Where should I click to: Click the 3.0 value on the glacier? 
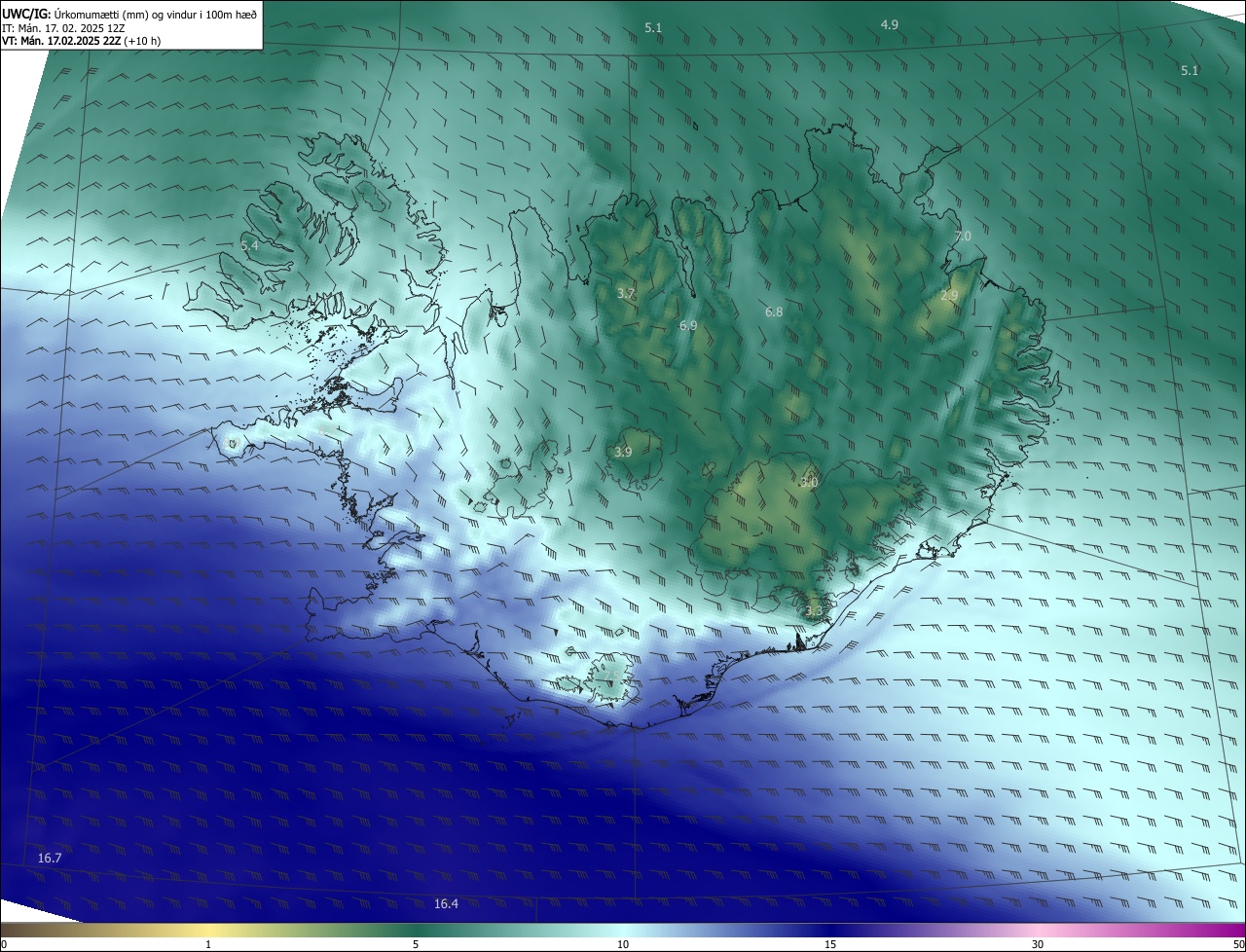(x=809, y=482)
